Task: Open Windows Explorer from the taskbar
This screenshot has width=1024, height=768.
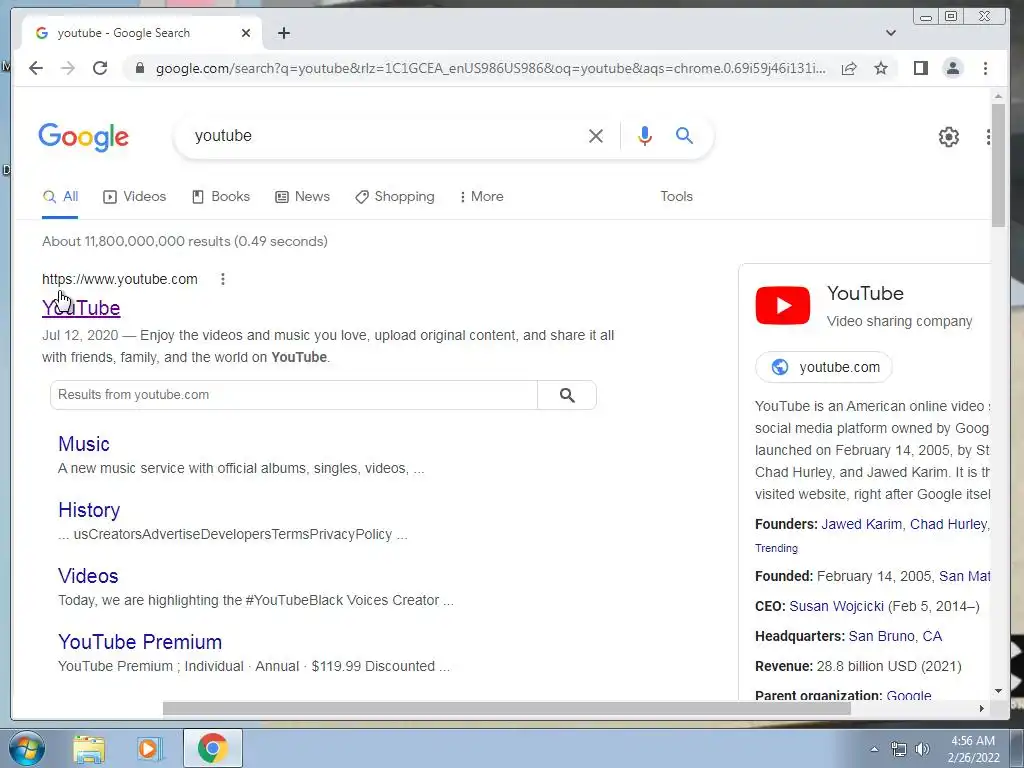Action: click(x=89, y=749)
